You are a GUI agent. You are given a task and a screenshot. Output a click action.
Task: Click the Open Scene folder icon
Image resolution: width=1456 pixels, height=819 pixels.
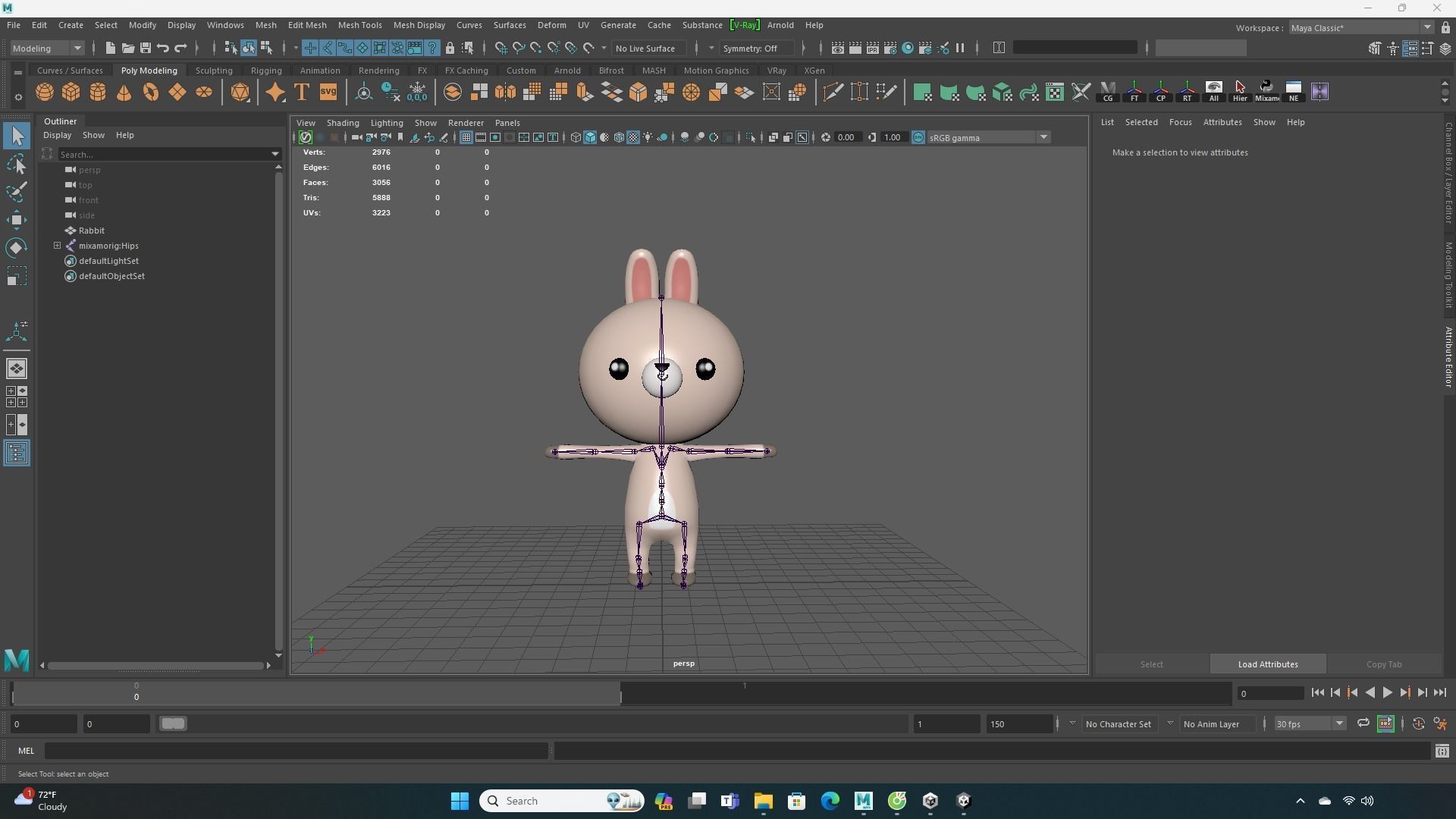coord(128,48)
